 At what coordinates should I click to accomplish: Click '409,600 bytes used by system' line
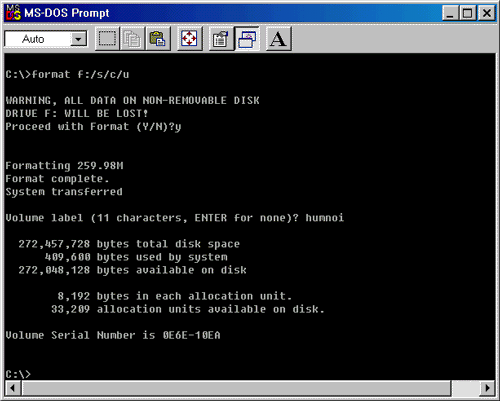point(136,257)
